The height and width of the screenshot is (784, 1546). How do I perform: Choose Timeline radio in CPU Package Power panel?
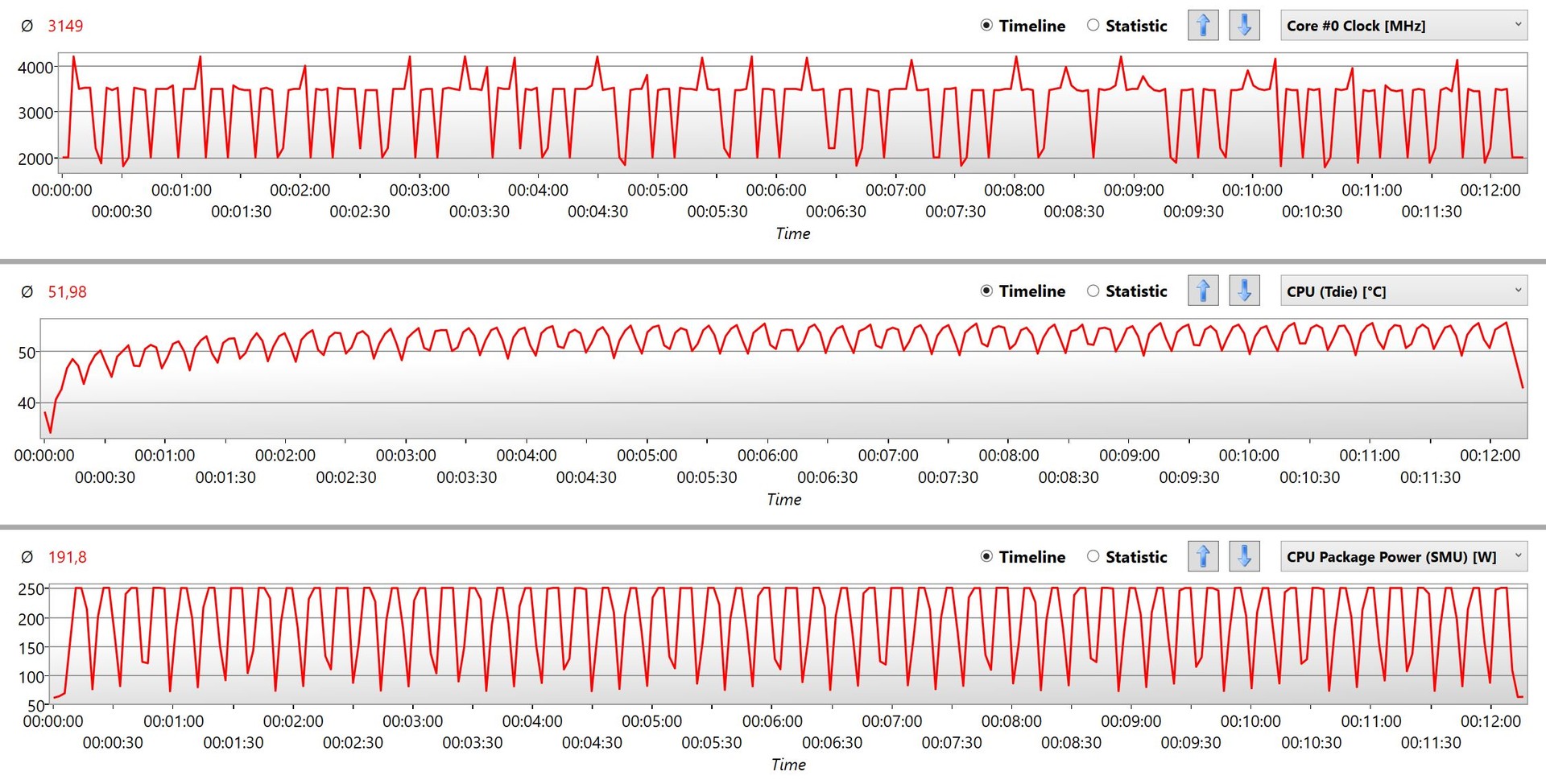click(986, 556)
